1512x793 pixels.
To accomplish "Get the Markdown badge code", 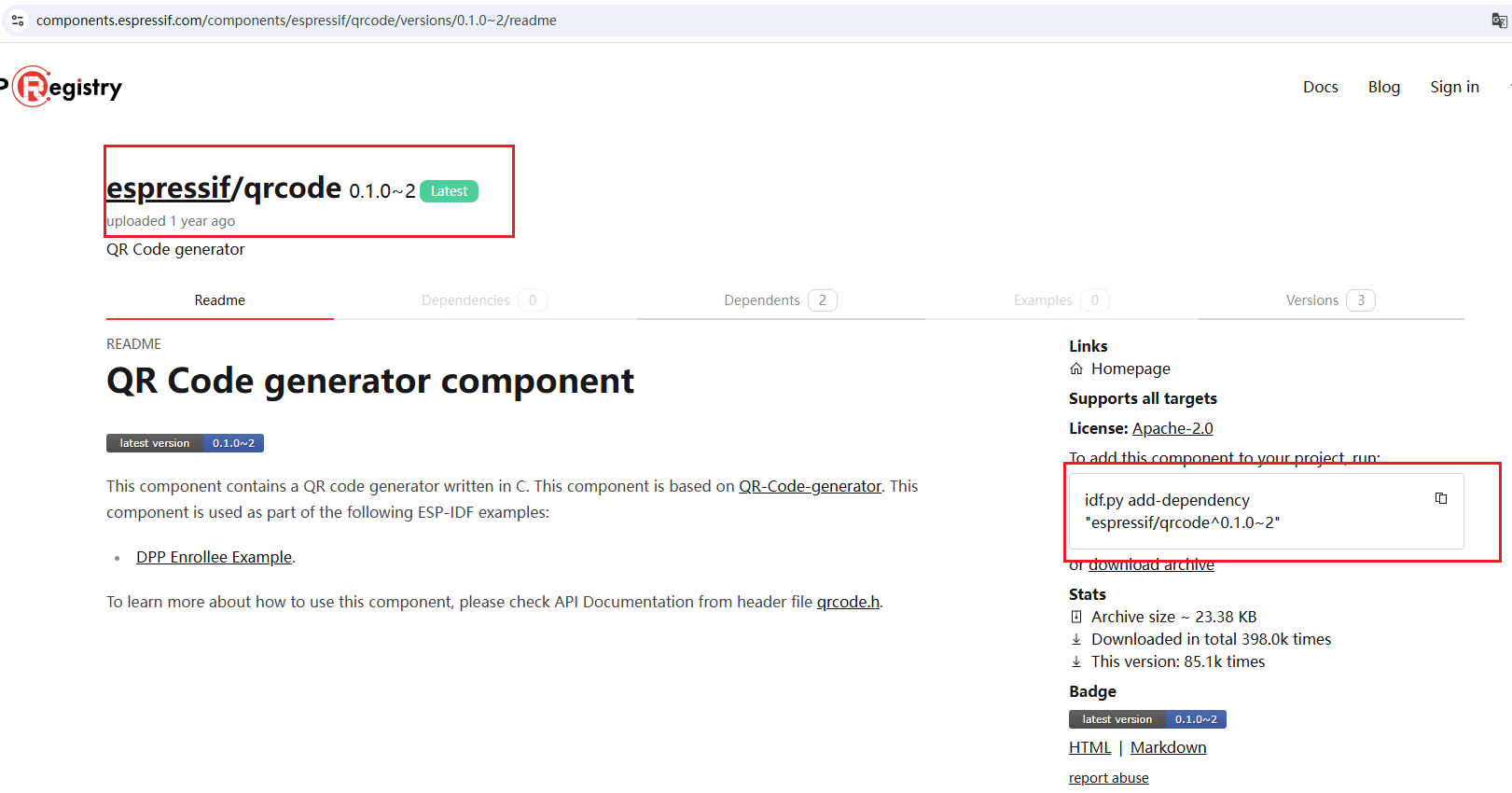I will pos(1168,747).
